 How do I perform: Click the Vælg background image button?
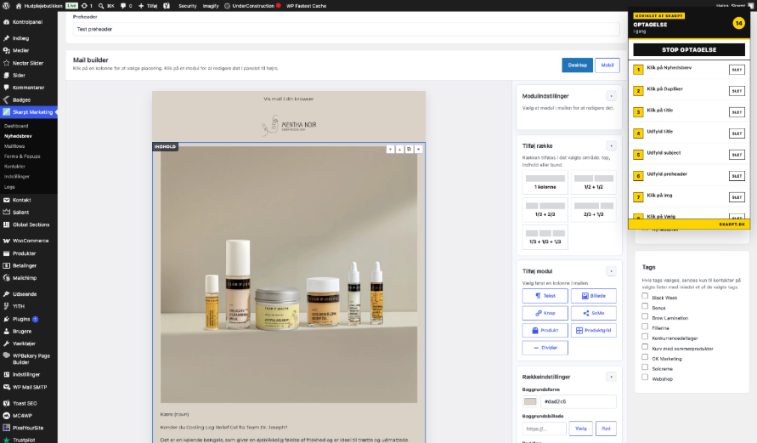point(581,429)
